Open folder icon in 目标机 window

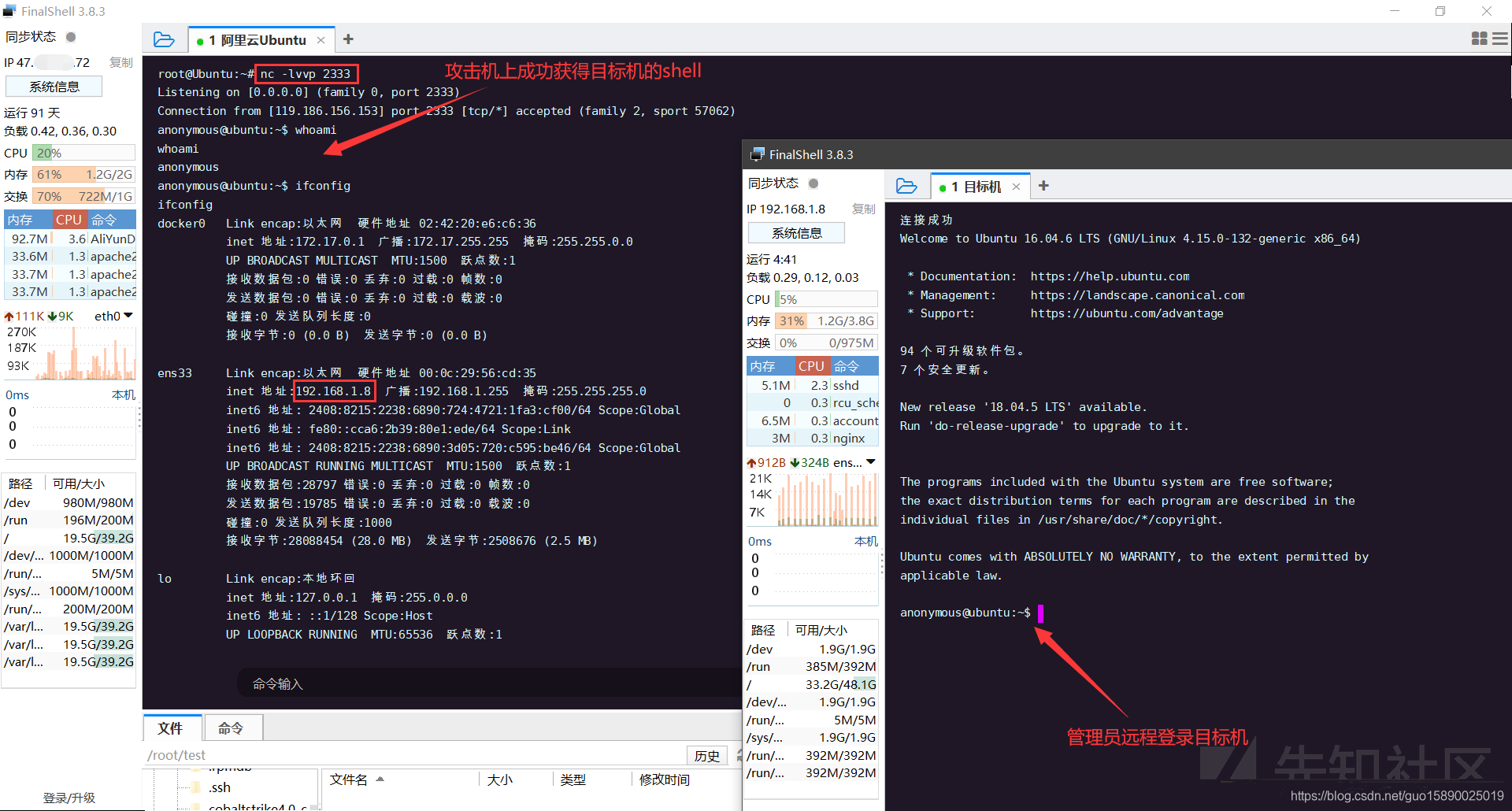(906, 186)
